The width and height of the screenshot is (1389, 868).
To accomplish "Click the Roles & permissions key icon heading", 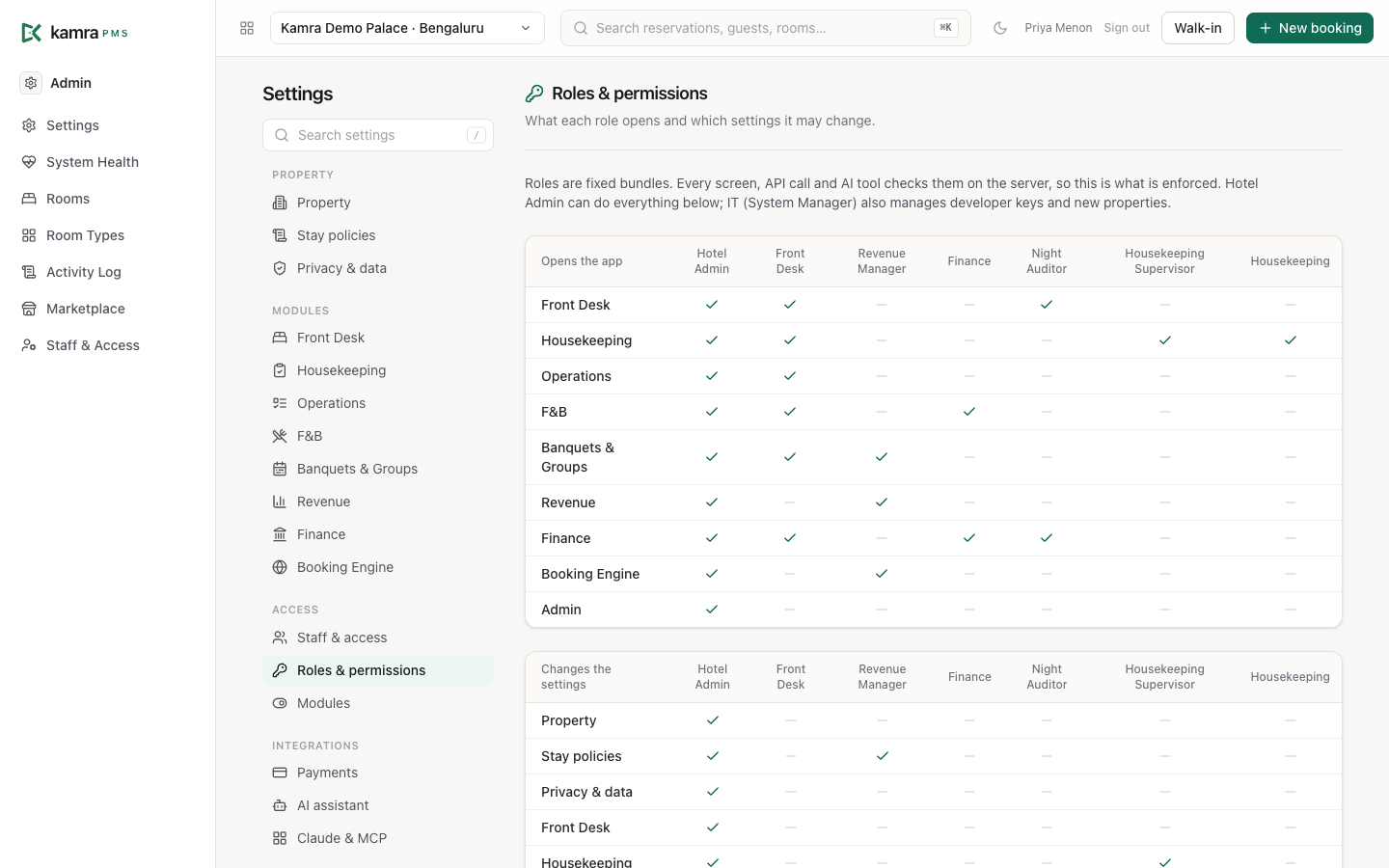I will 534,94.
